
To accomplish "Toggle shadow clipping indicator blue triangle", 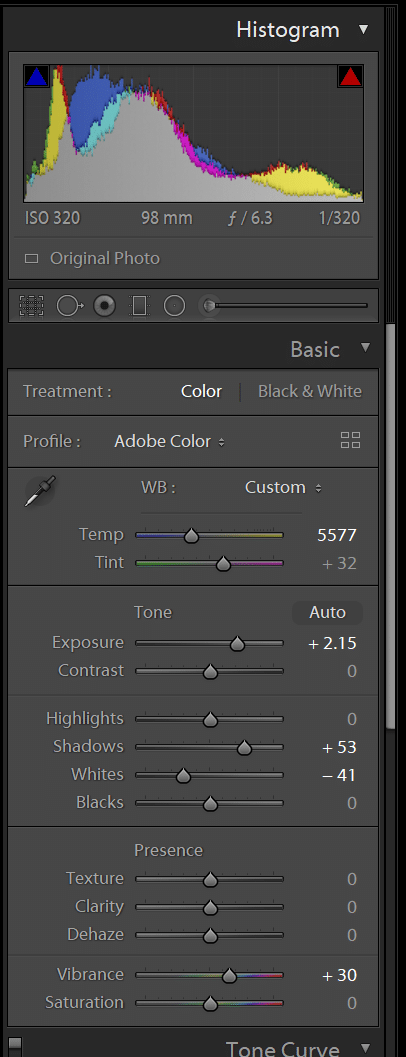I will (x=36, y=76).
